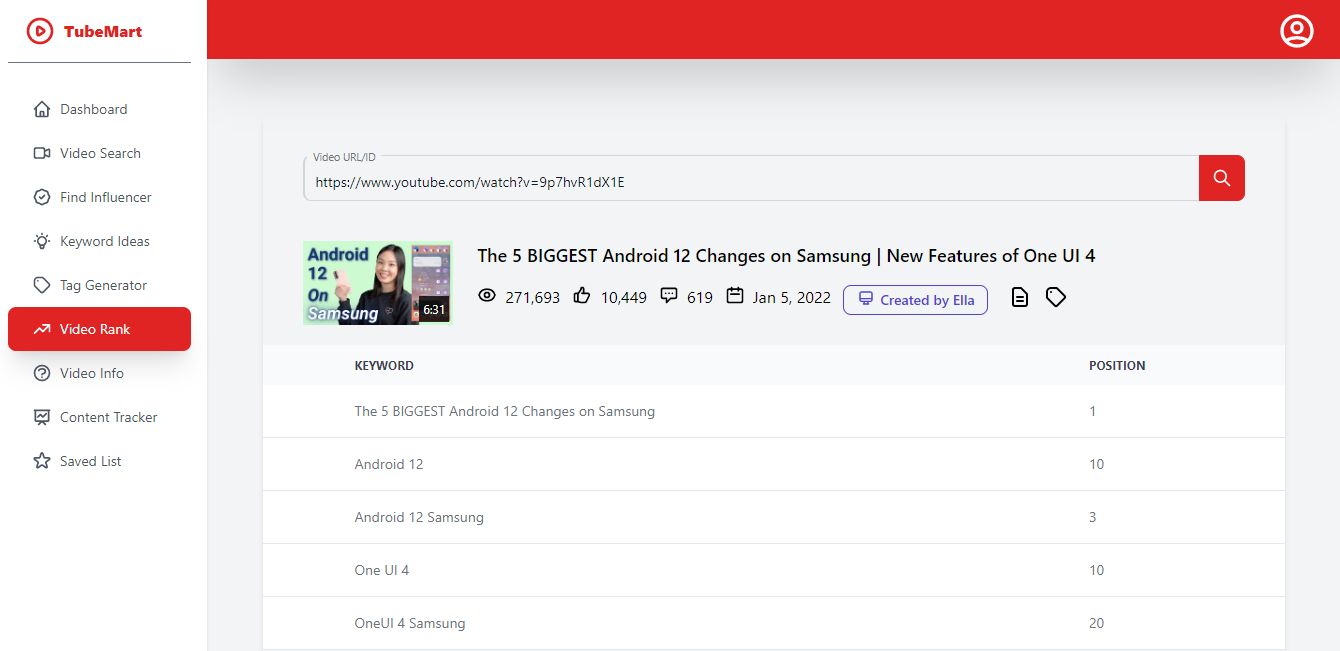Select 'The 5 BIGGEST Android 12 Changes' keyword row

pos(773,411)
